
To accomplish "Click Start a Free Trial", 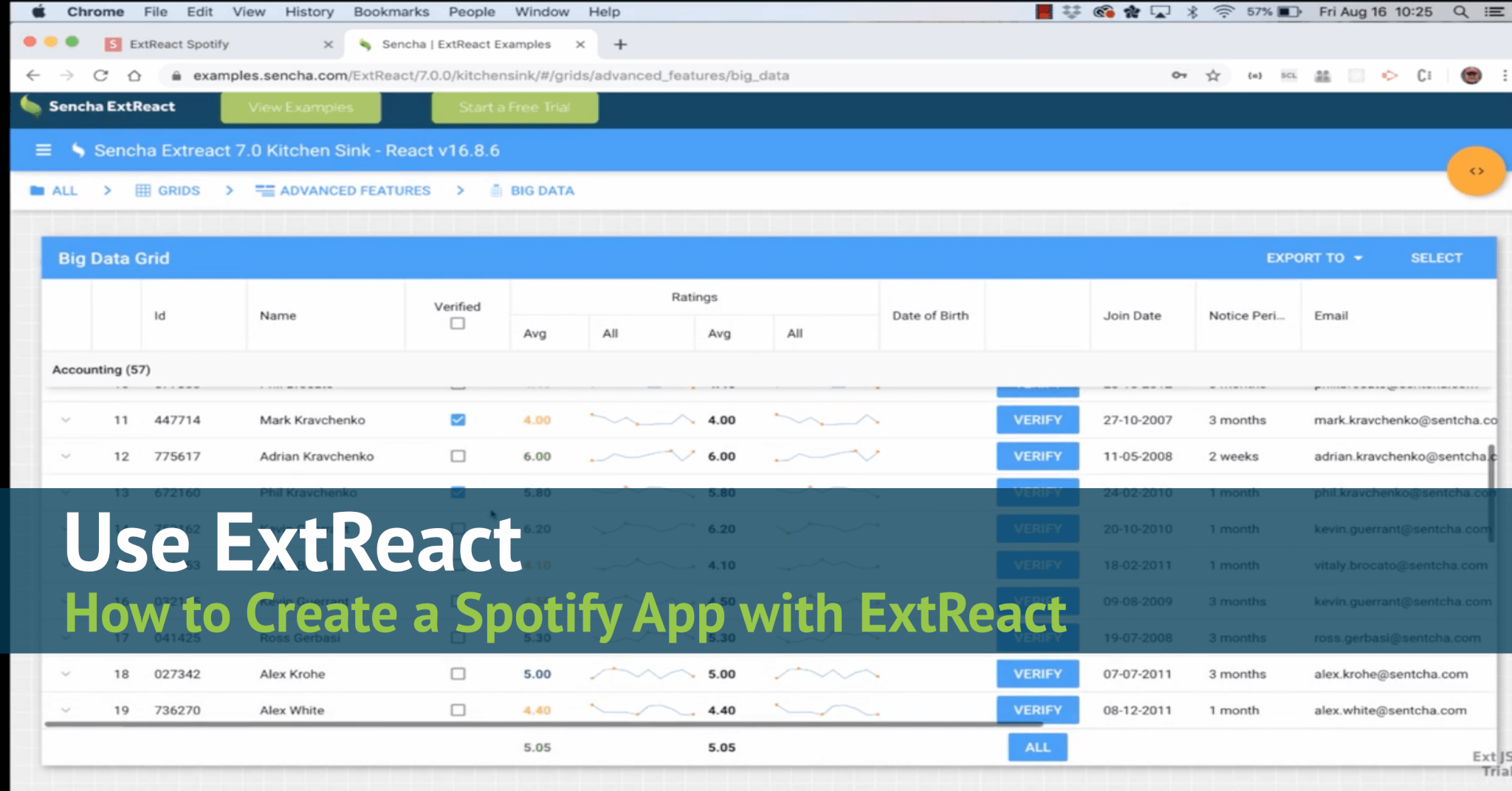I will coord(515,107).
